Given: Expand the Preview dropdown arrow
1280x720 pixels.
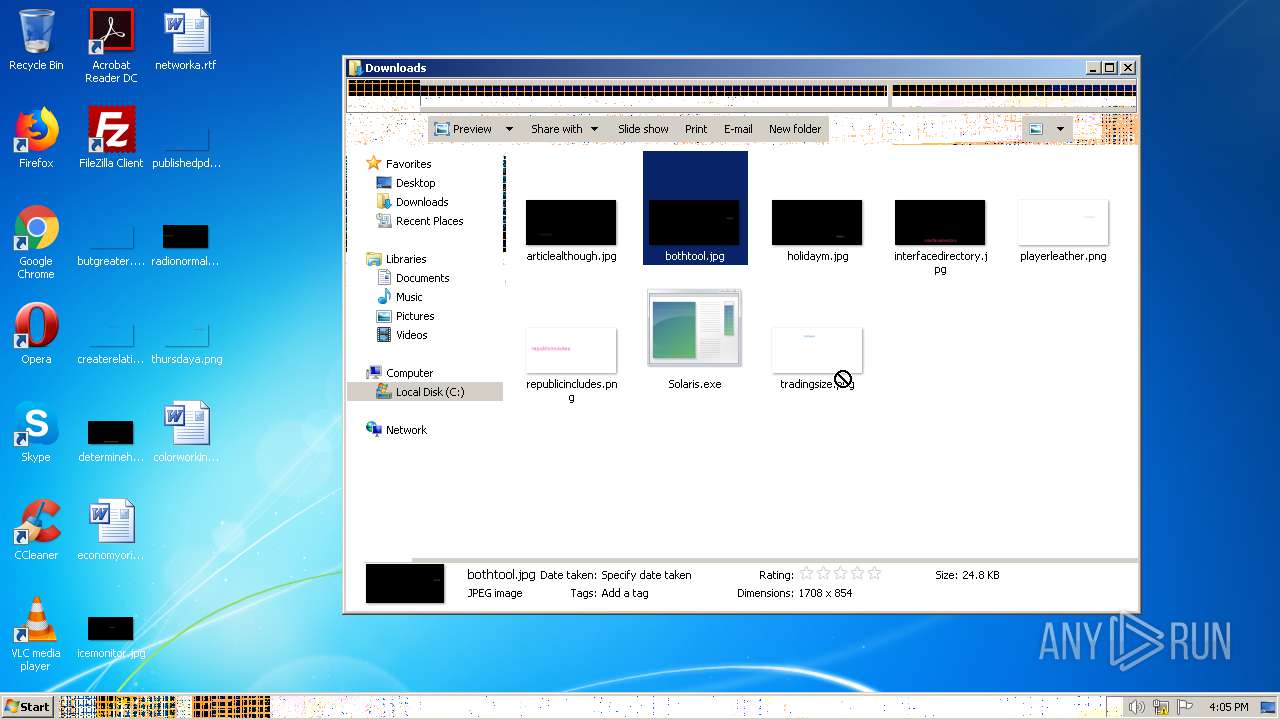Looking at the screenshot, I should click(508, 129).
